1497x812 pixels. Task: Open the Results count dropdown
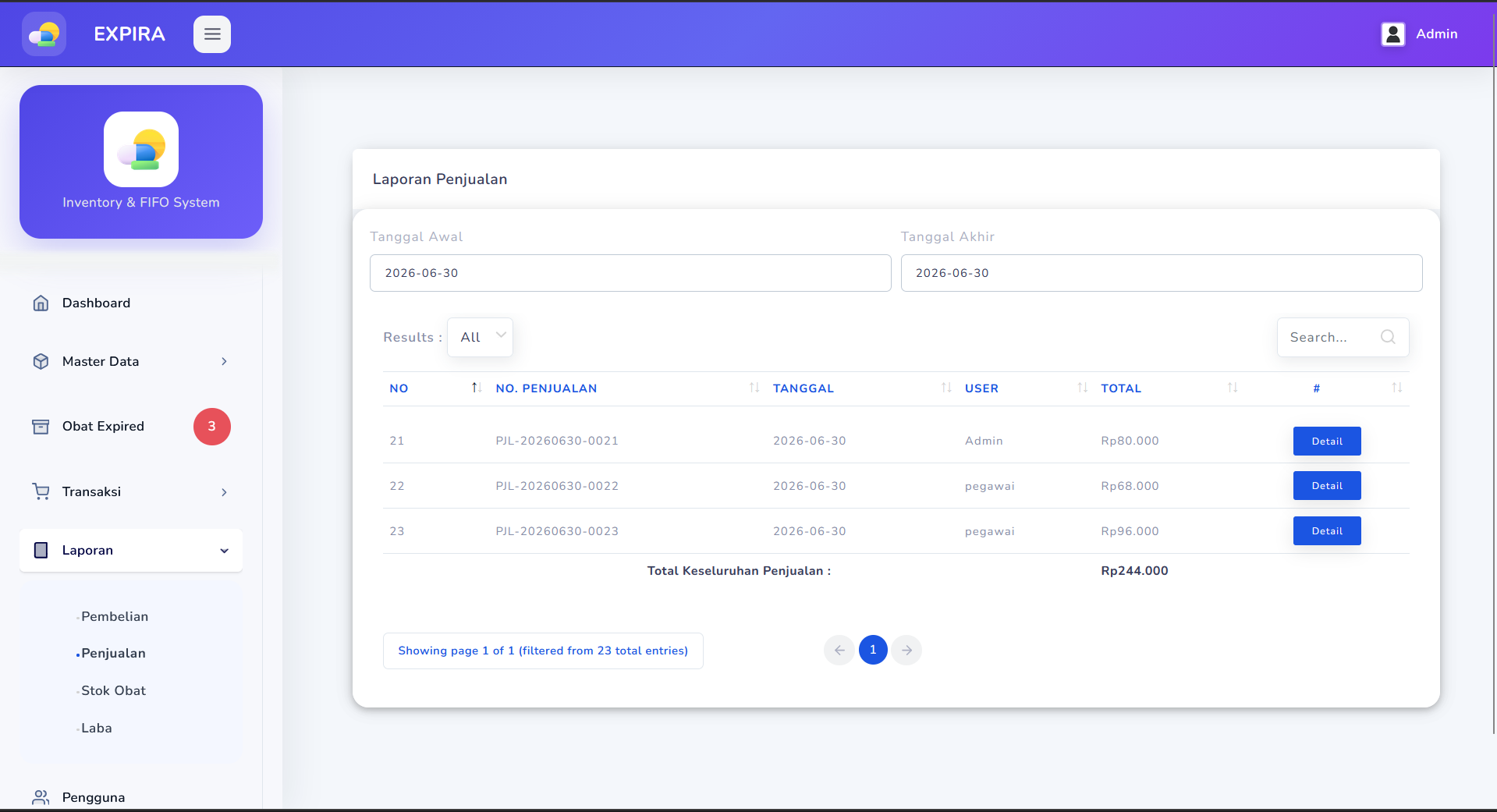coord(480,337)
